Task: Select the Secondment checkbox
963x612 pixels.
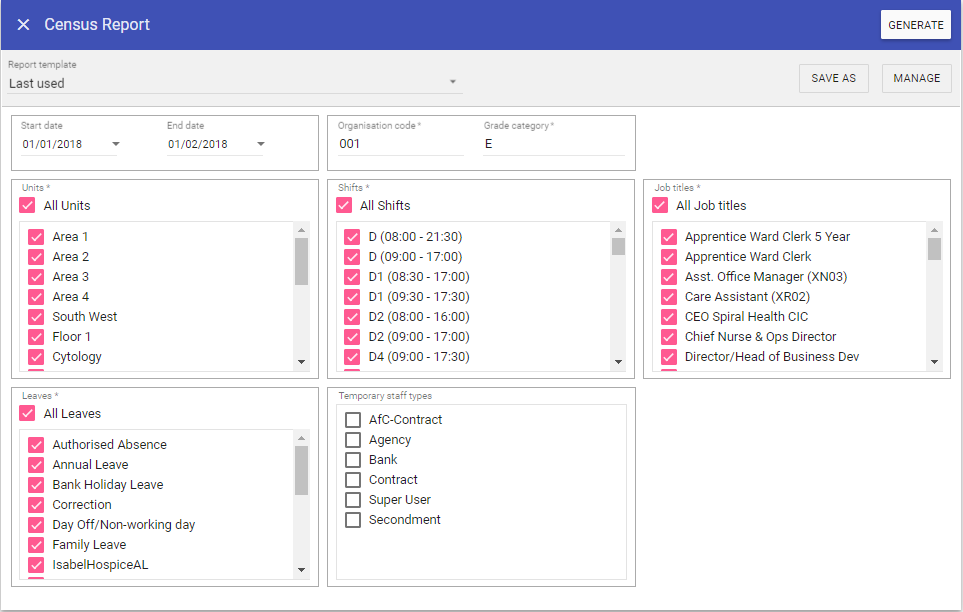Action: coord(353,520)
